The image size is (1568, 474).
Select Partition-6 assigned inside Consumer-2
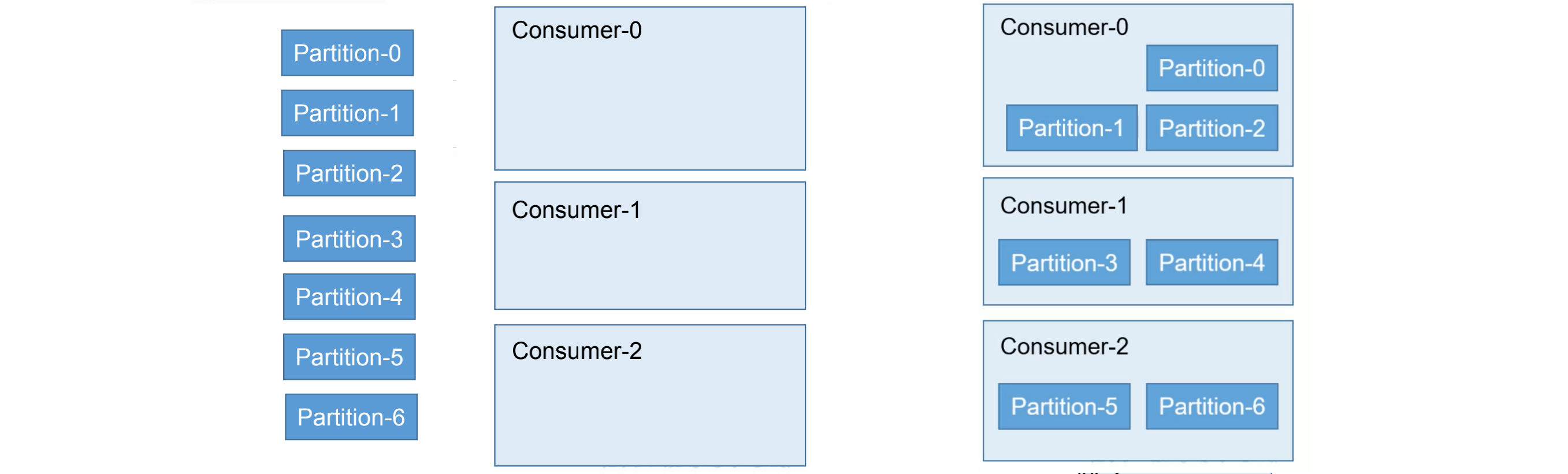point(1212,406)
